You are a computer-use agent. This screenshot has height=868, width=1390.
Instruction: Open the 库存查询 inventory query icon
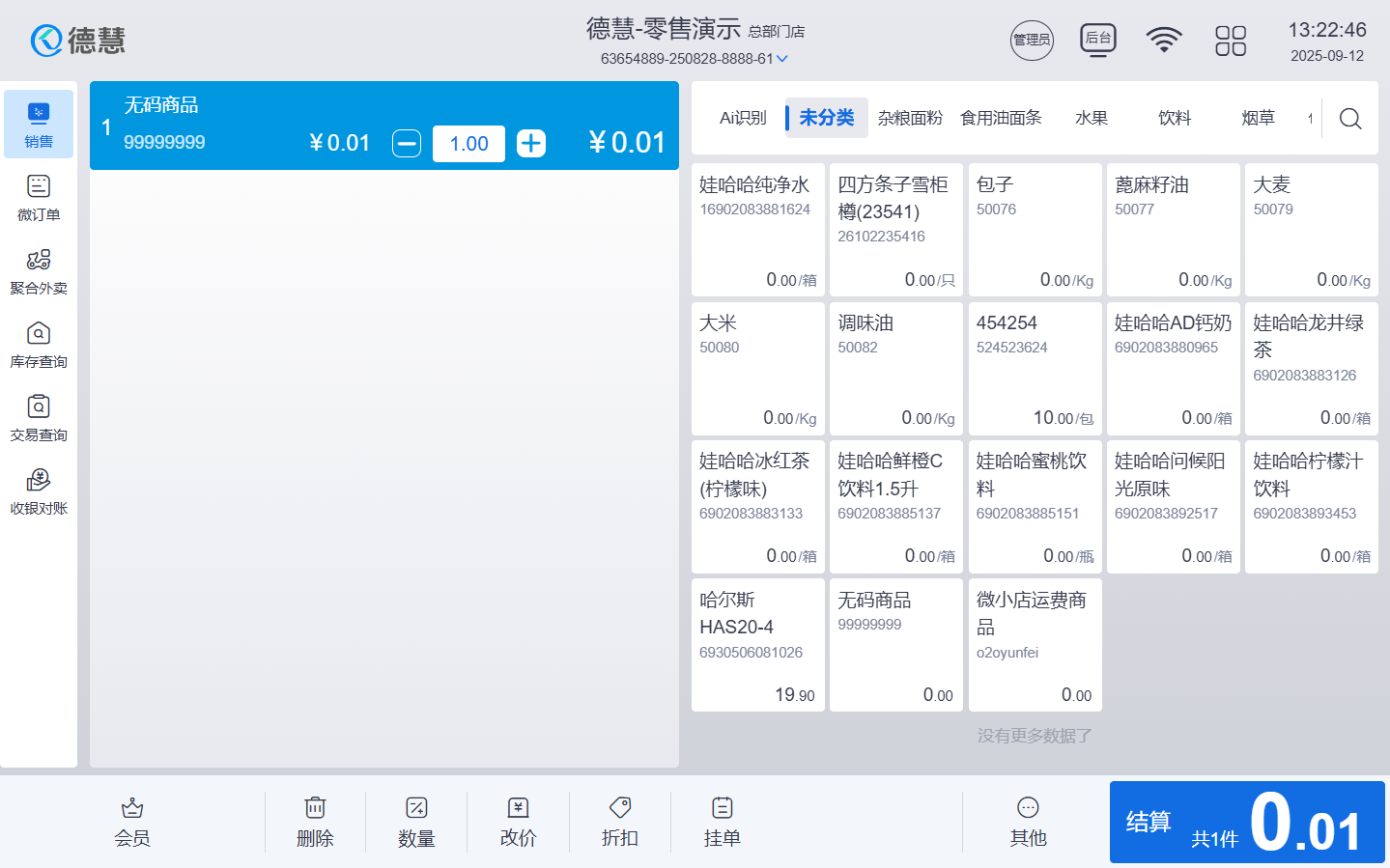(39, 345)
